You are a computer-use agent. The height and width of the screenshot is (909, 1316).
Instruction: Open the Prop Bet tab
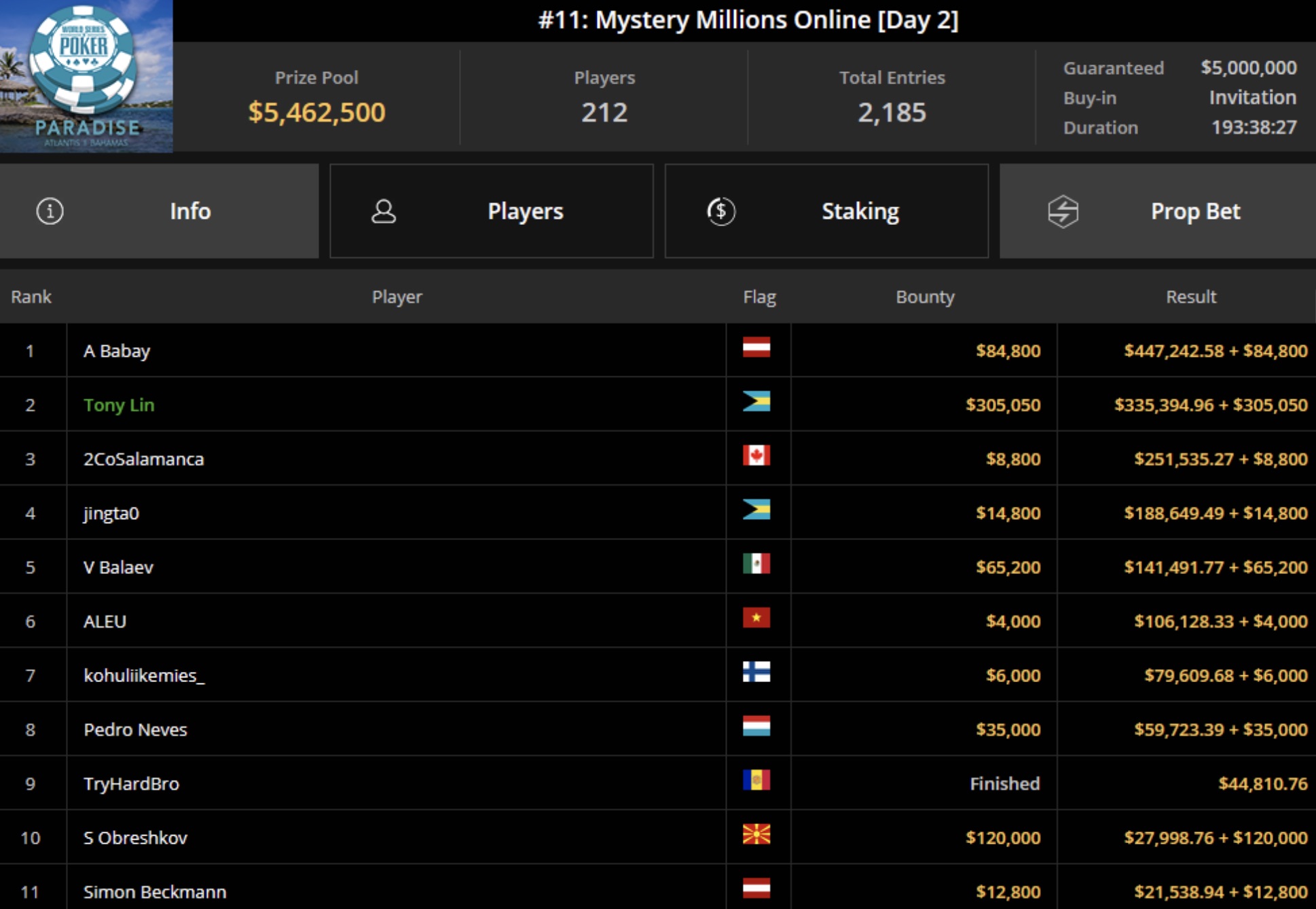pos(1195,211)
